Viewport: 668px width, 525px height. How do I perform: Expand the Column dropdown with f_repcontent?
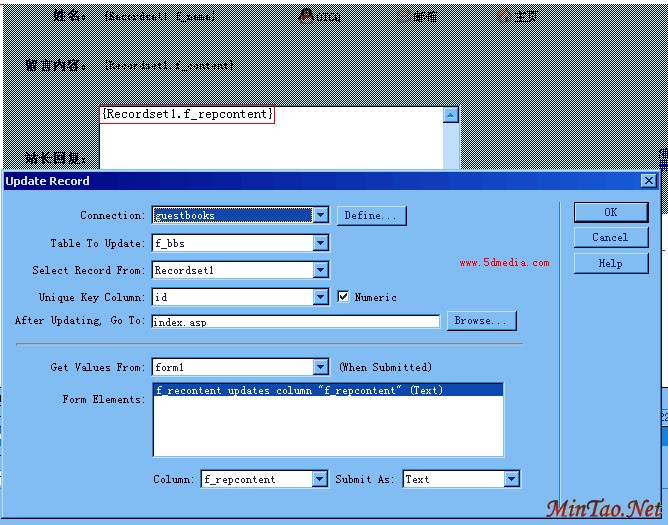coord(320,479)
